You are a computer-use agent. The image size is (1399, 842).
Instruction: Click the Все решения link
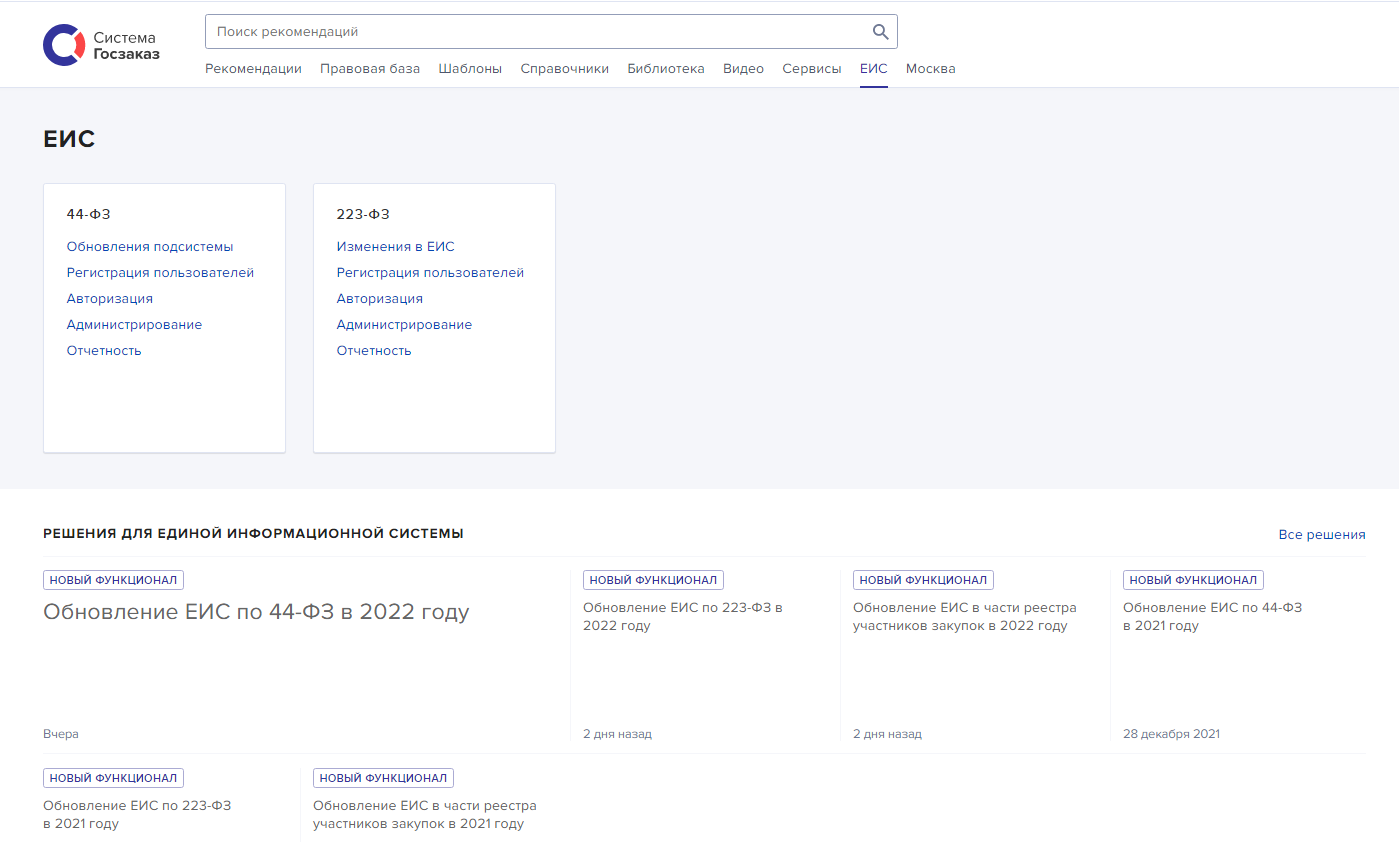click(1322, 535)
